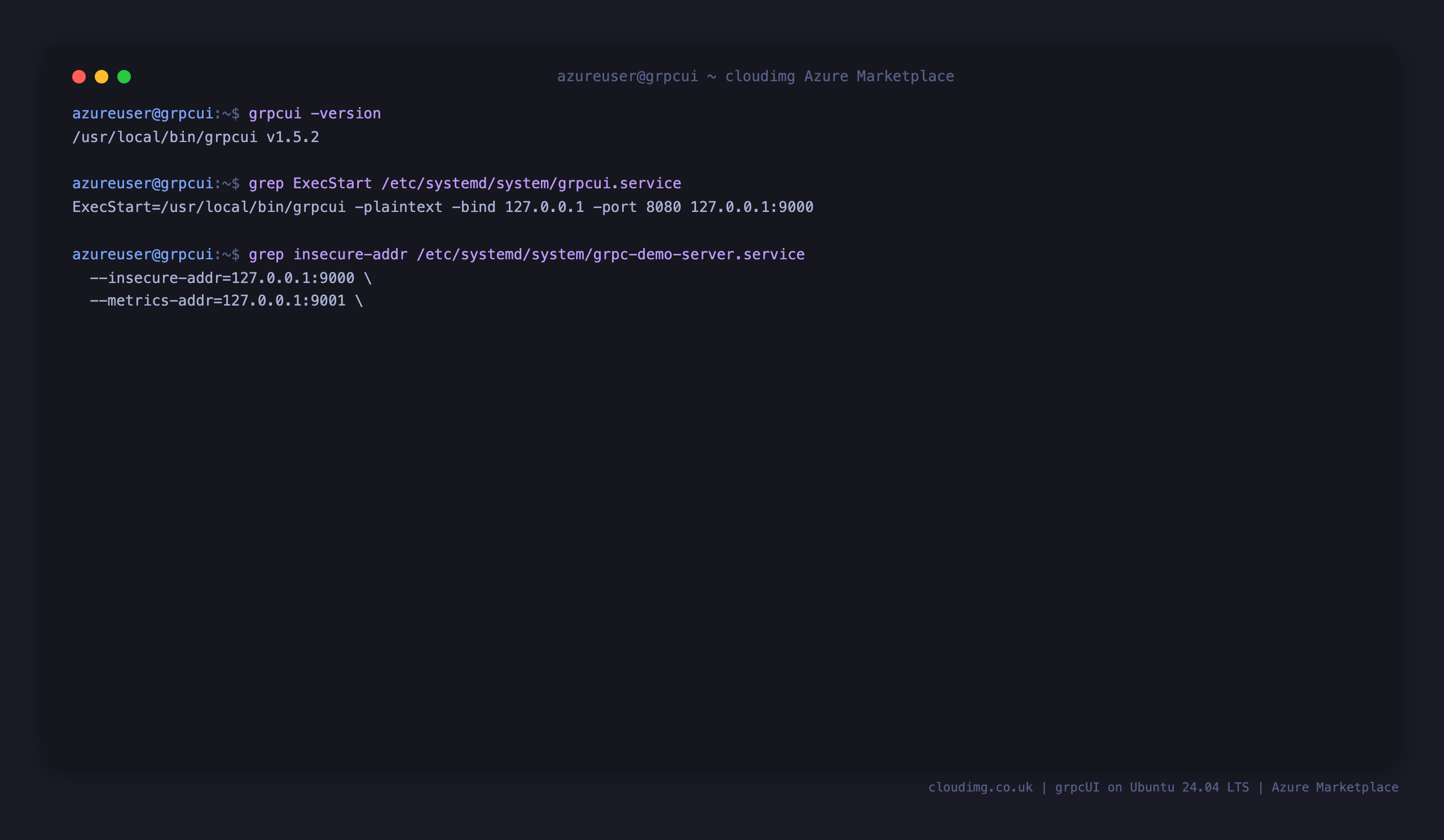
Task: Click the first prompt 'azureuser@grpcui' before 'grpcui -version'
Action: [x=143, y=113]
